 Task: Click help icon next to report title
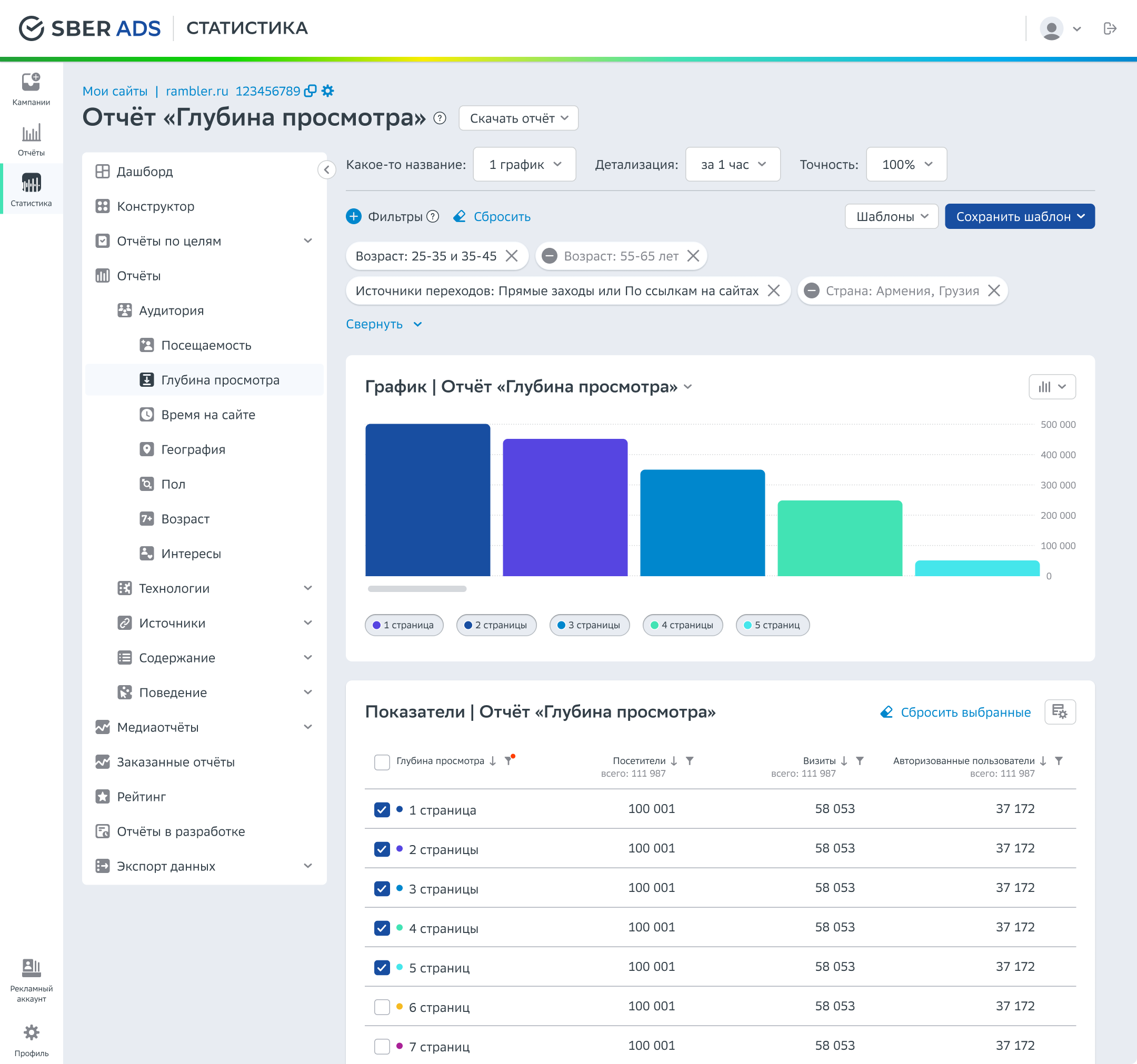click(439, 118)
